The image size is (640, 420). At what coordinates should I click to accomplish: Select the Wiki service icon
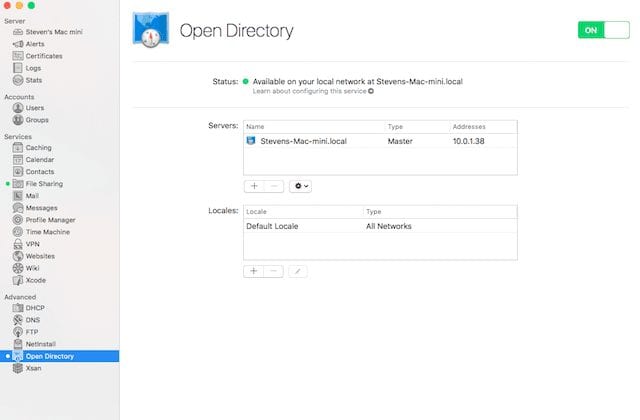click(18, 268)
